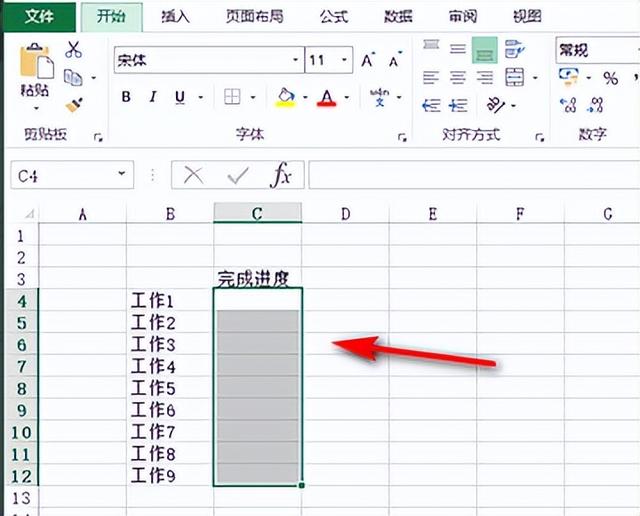
Task: Click the Insert Function fx icon
Action: [x=281, y=176]
